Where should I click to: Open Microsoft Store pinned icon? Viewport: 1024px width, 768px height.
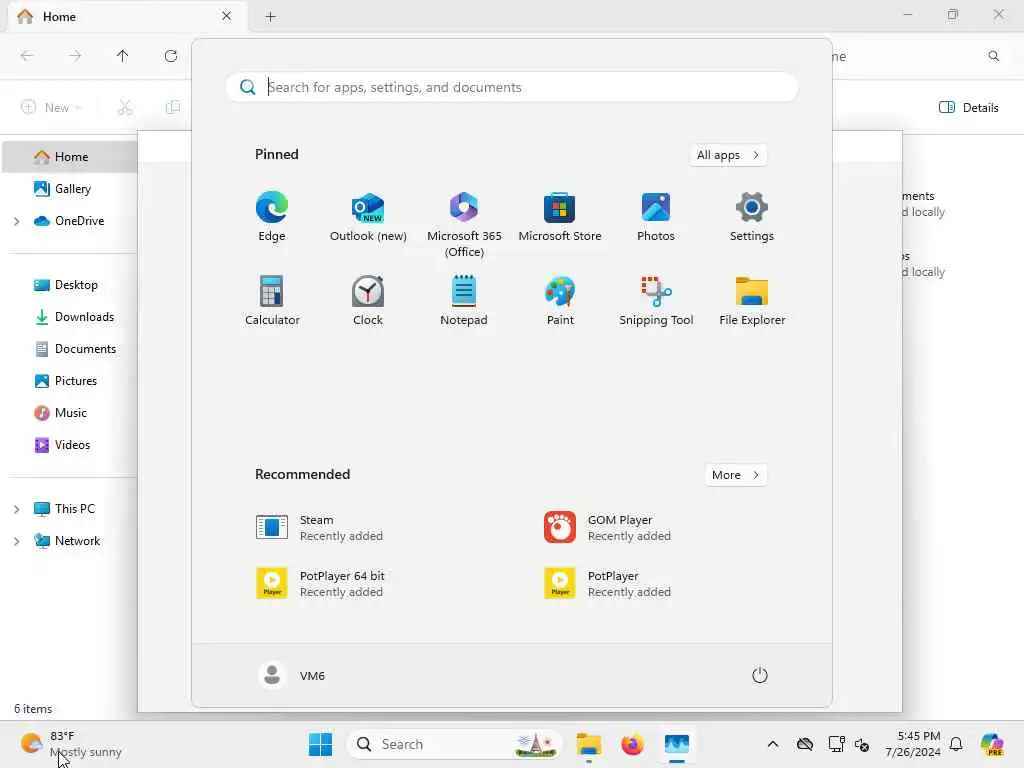(x=560, y=217)
